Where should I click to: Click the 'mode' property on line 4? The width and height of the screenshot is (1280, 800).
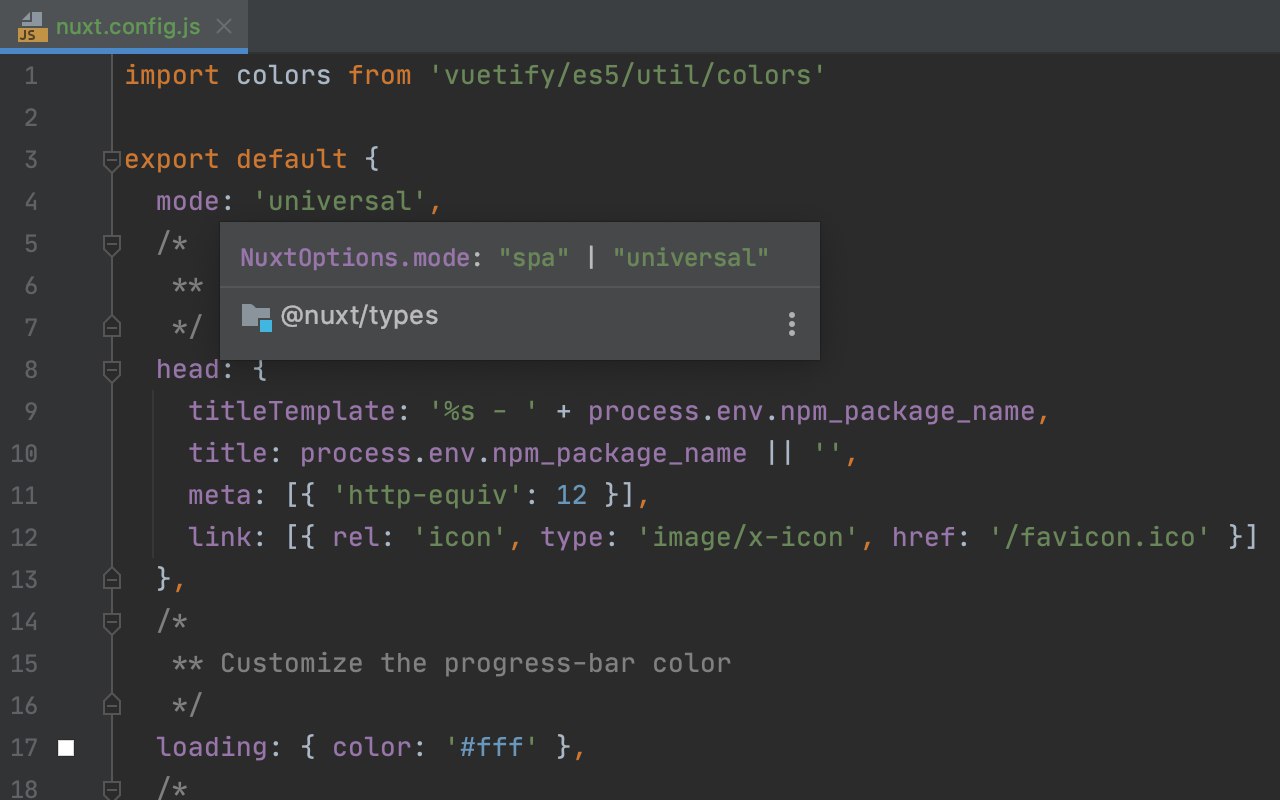click(187, 202)
